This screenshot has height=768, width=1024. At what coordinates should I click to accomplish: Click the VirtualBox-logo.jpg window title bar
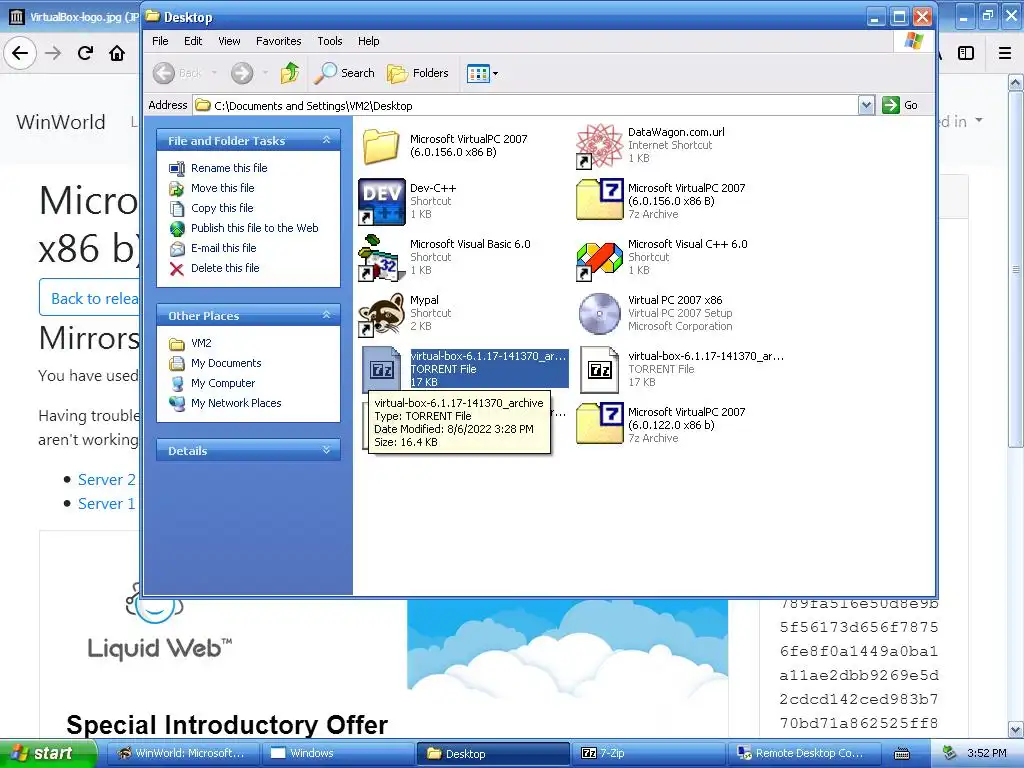[72, 17]
